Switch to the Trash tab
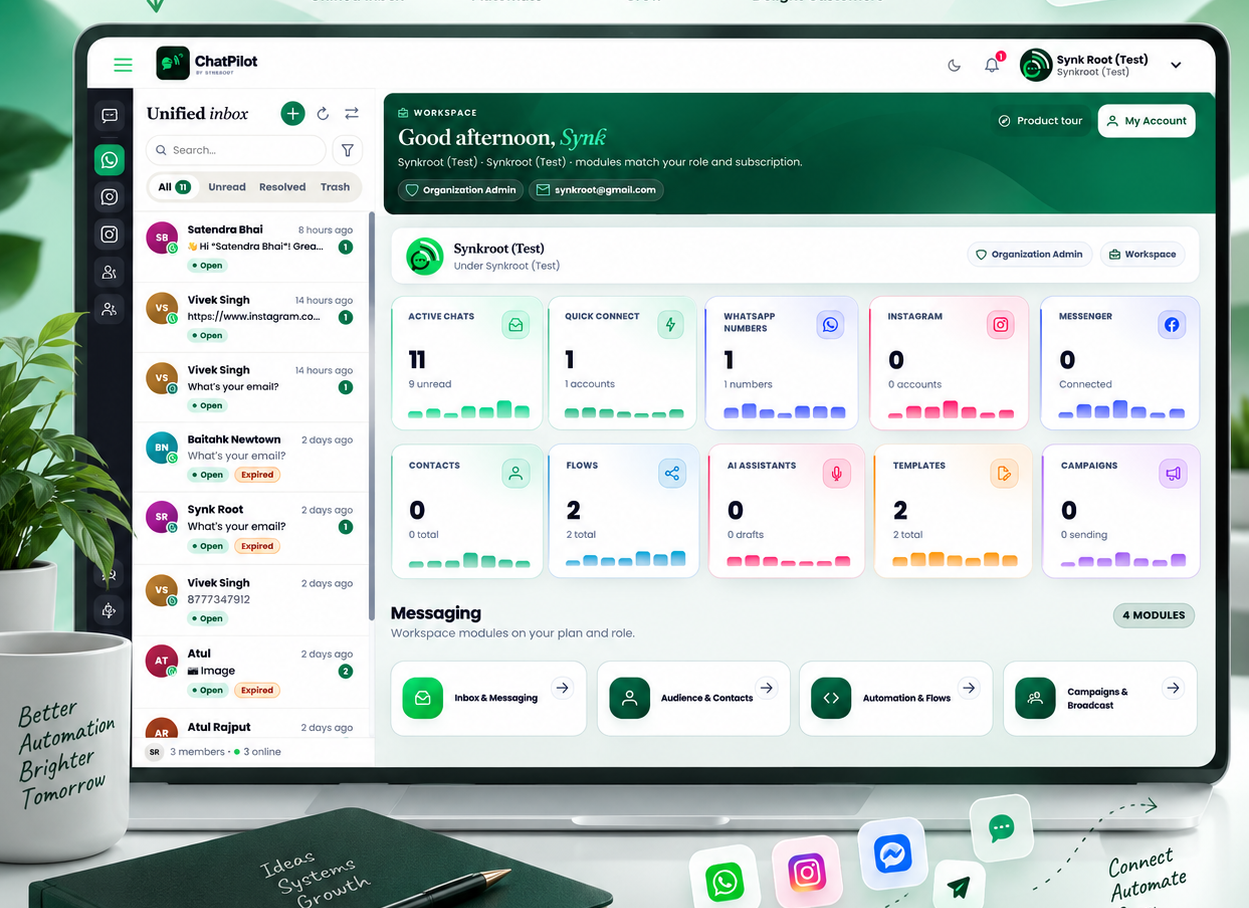The width and height of the screenshot is (1249, 908). coord(335,187)
